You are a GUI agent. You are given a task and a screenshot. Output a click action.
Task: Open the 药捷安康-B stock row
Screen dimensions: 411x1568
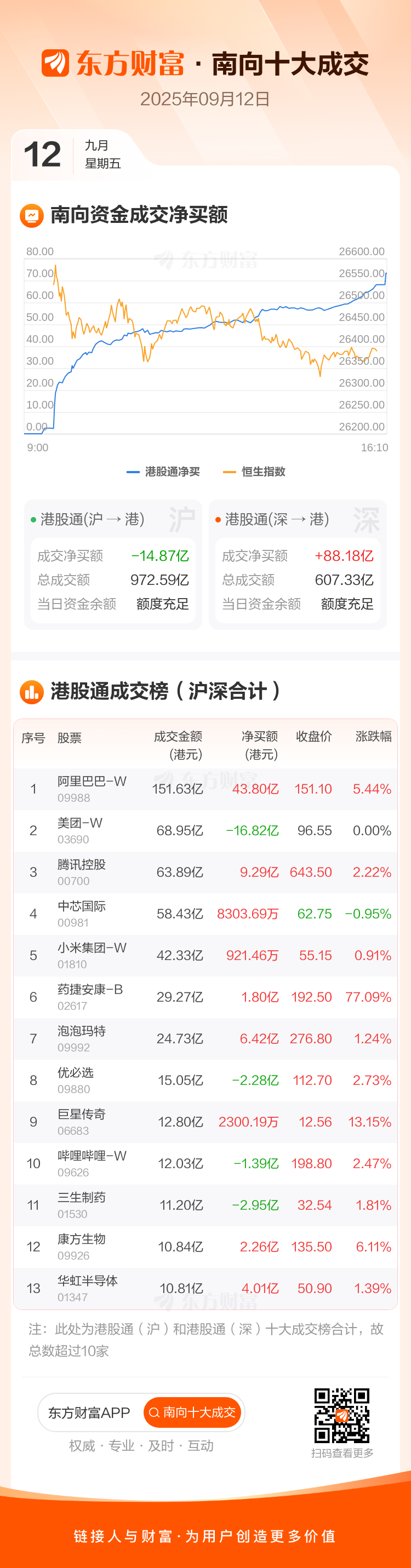[205, 998]
